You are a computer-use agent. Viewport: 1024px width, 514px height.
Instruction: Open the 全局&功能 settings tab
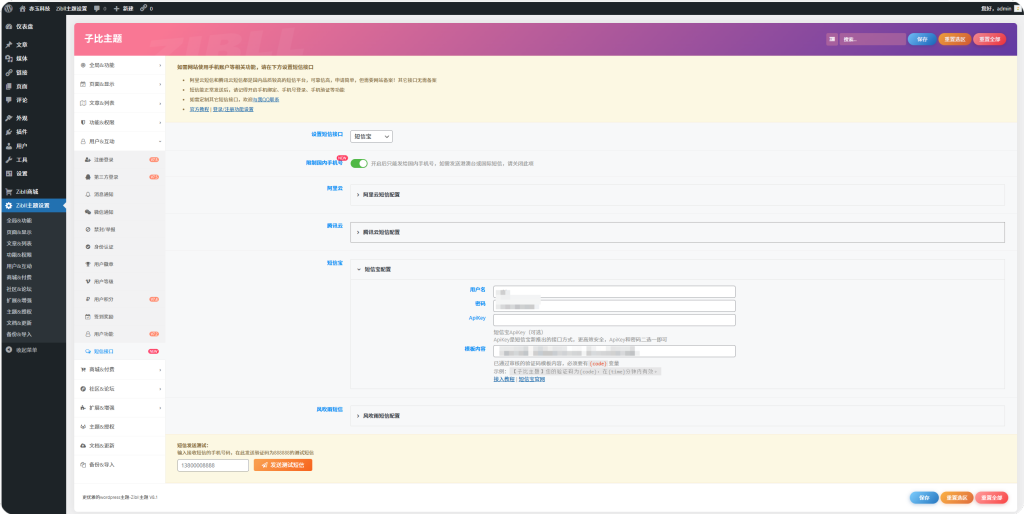(x=119, y=65)
